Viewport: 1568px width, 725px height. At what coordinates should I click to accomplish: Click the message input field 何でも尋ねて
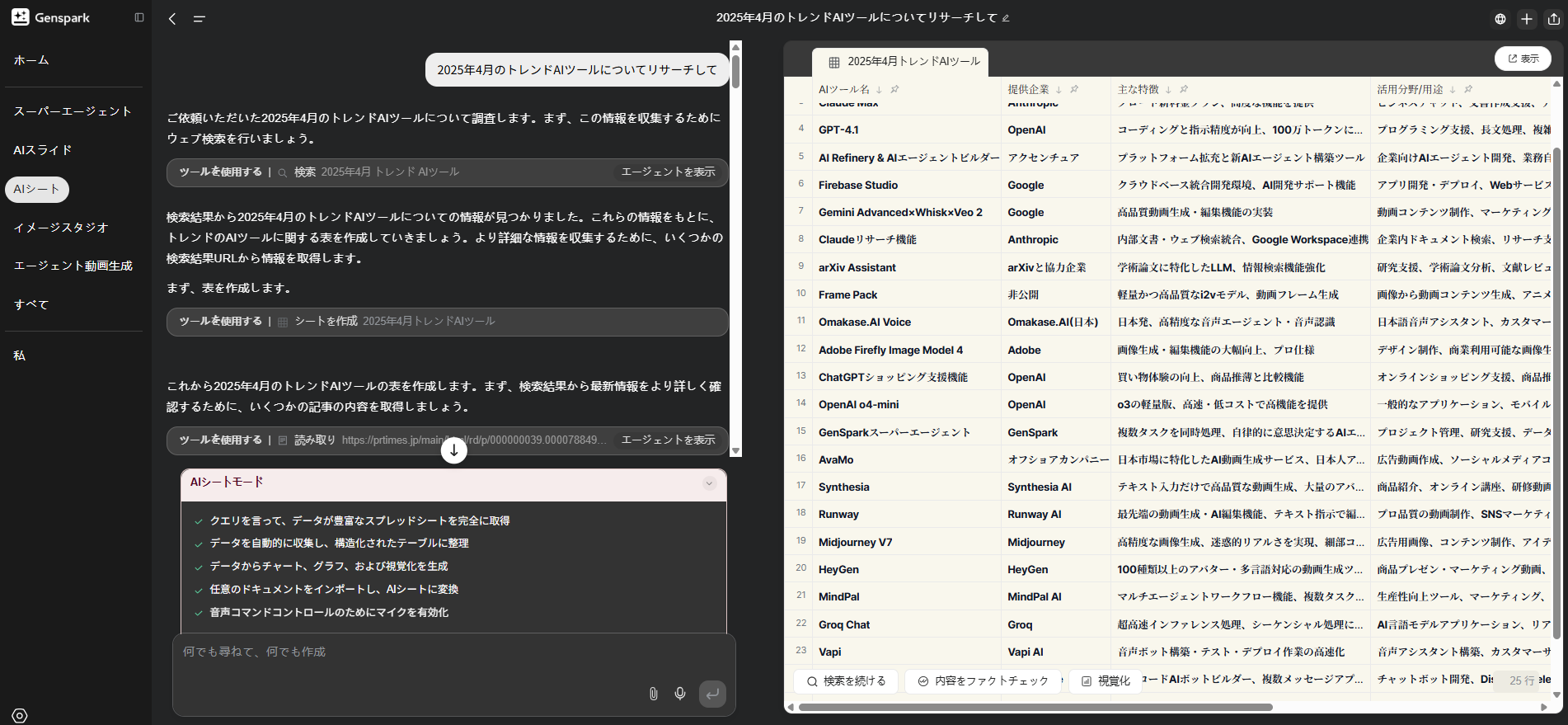coord(453,652)
